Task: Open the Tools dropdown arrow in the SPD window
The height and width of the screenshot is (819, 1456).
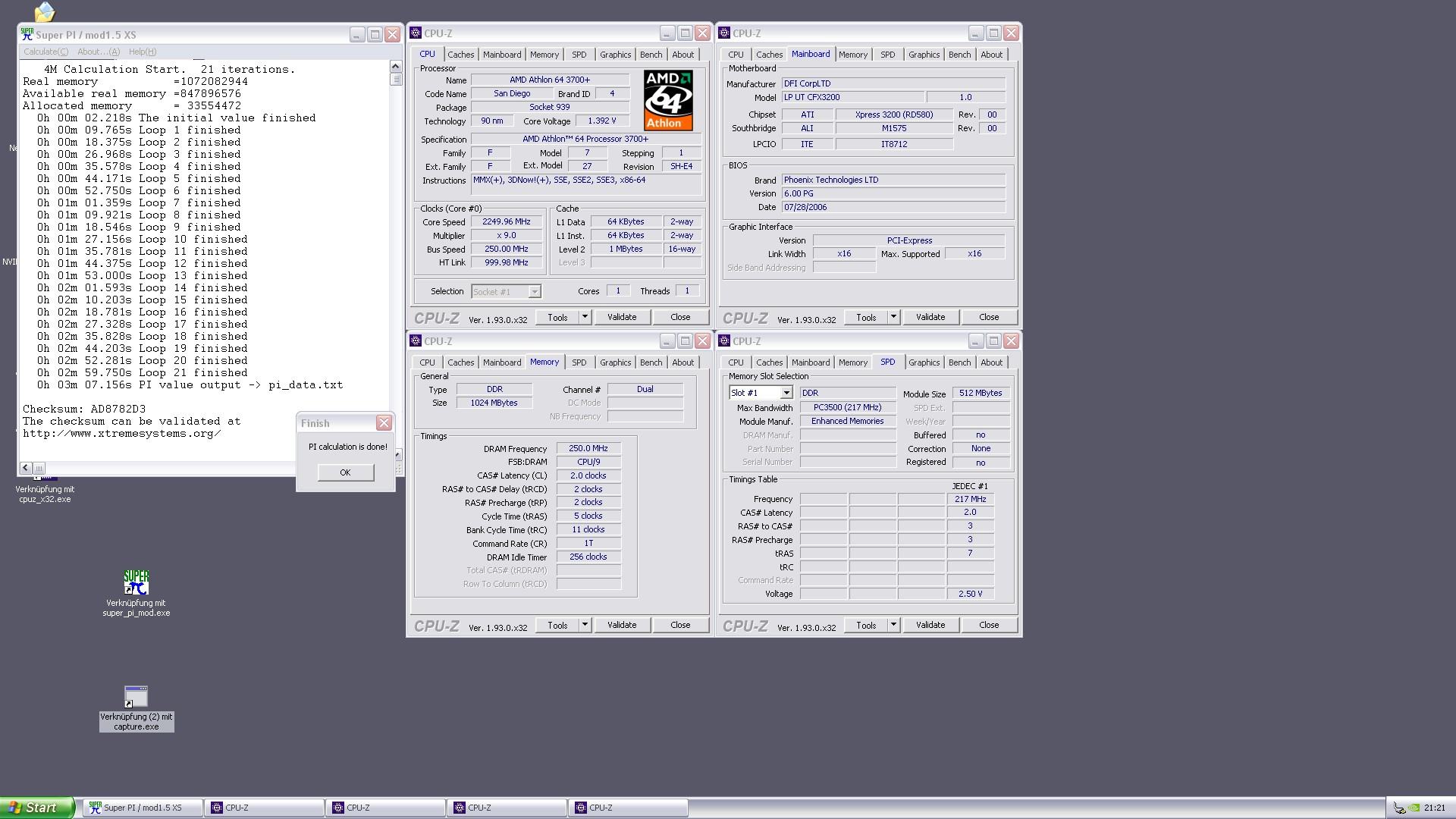Action: 893,625
